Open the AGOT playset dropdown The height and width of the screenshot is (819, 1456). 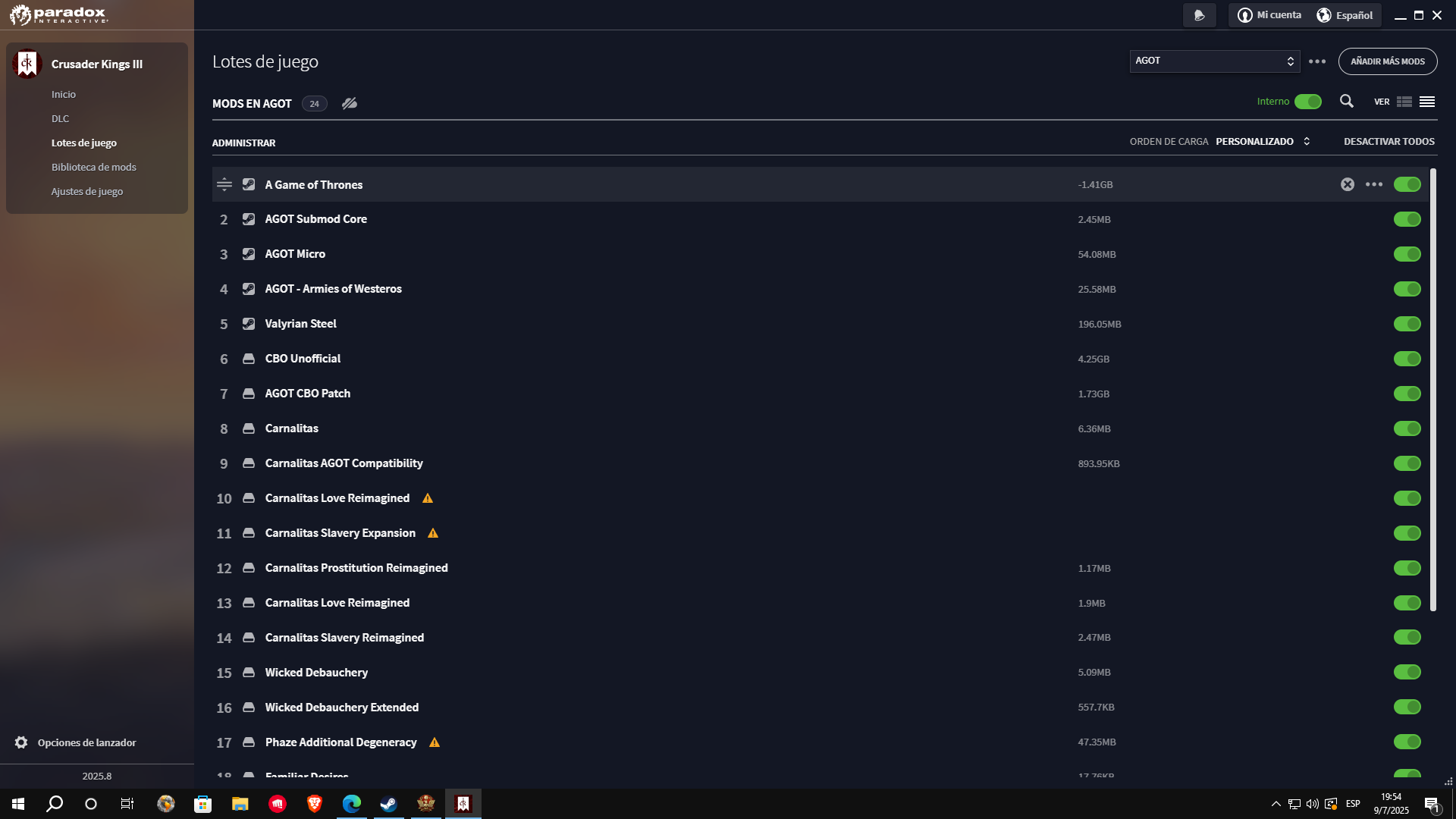[x=1215, y=61]
